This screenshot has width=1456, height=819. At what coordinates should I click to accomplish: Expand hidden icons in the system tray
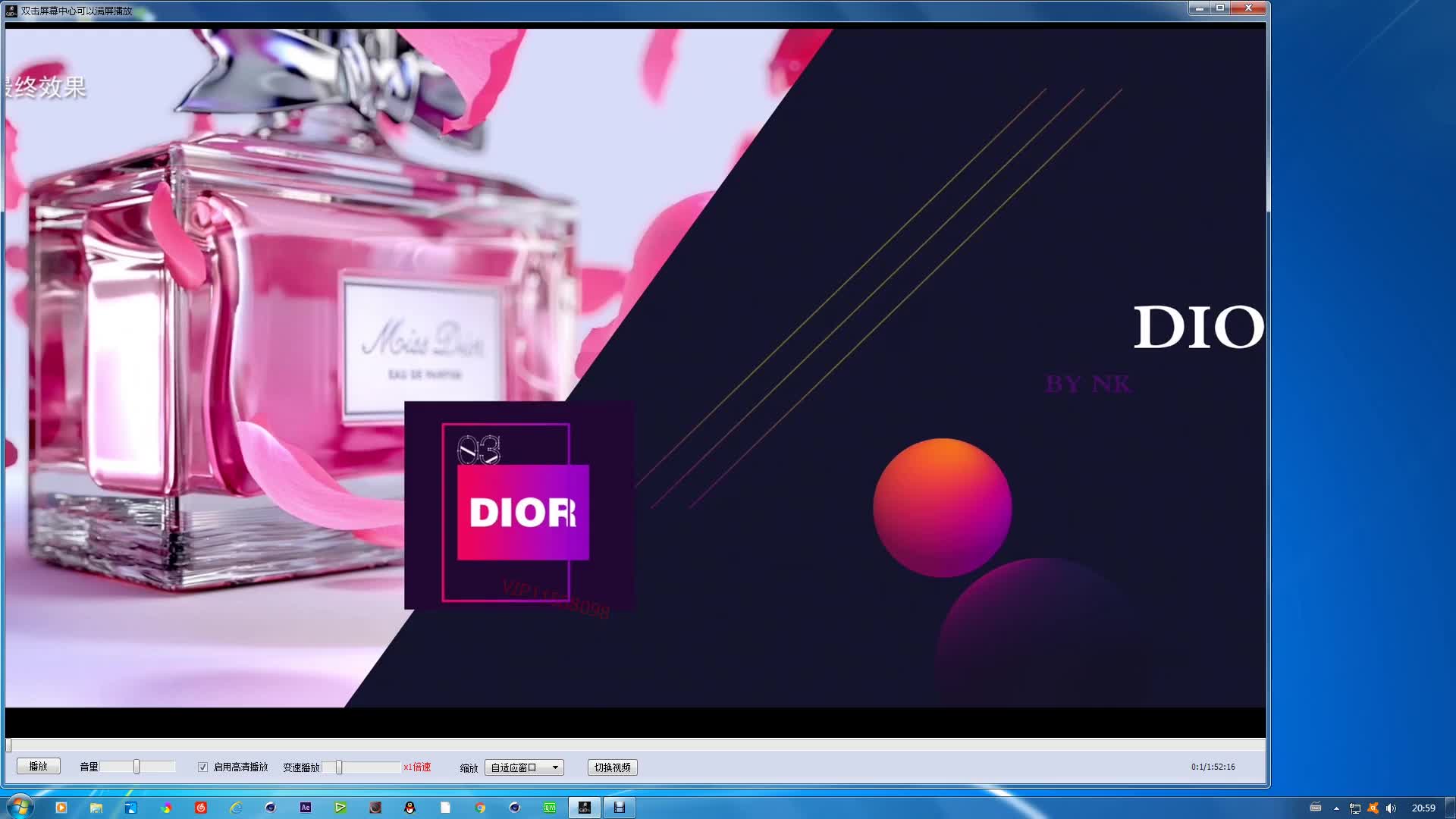tap(1336, 808)
